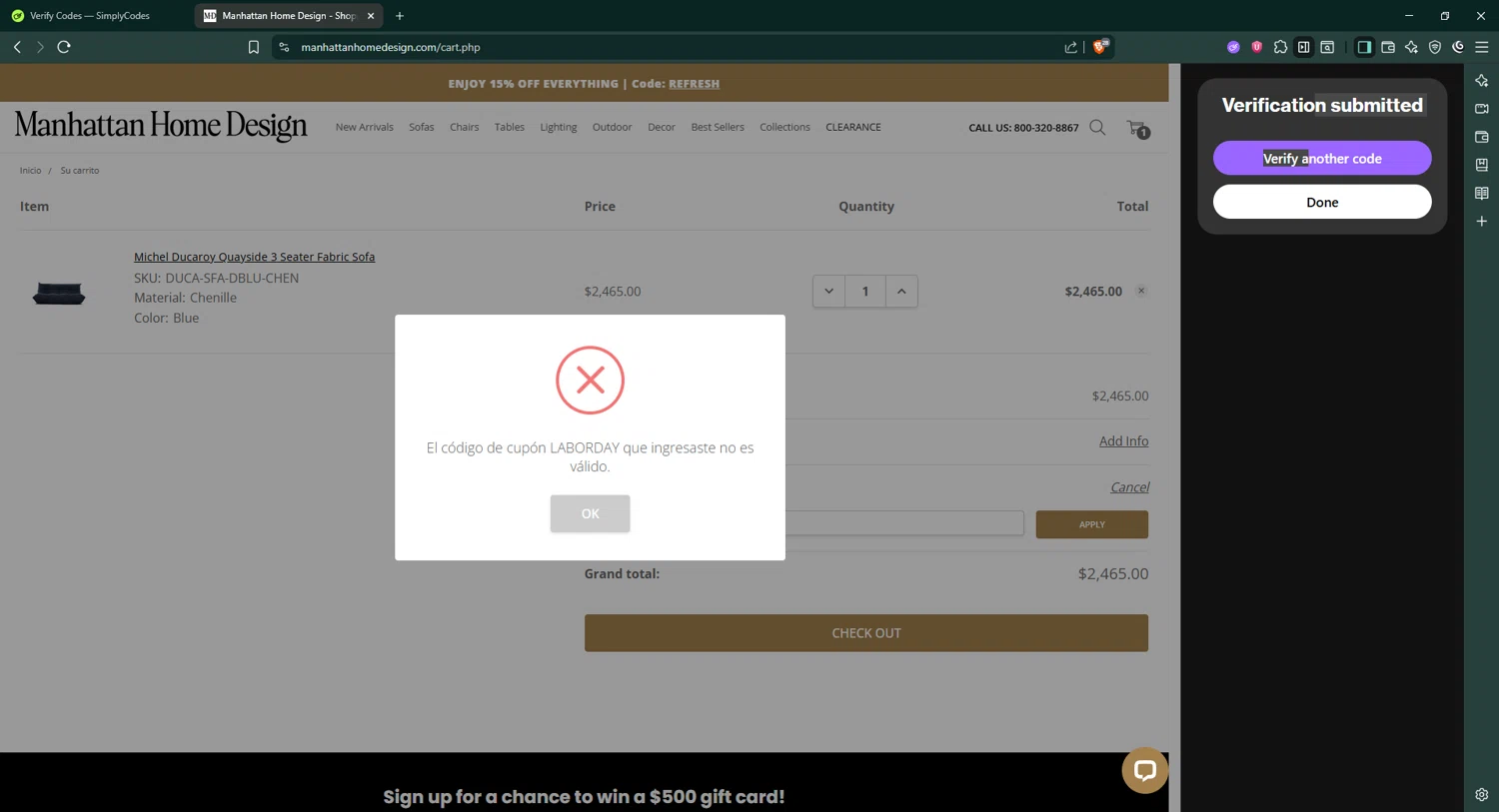Click the Done button in verification panel
Screen dimensions: 1499x812
(x=1322, y=202)
